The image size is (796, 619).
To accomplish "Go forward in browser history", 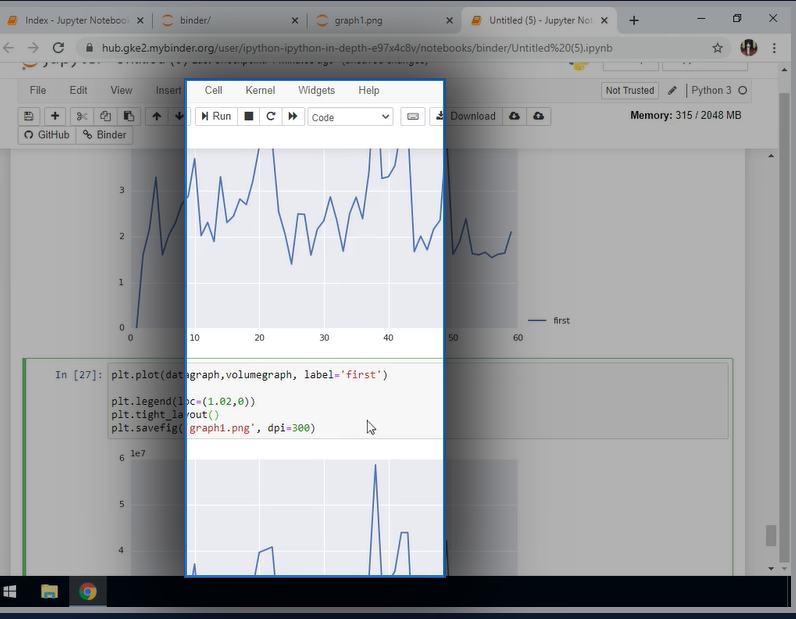I will (x=33, y=48).
